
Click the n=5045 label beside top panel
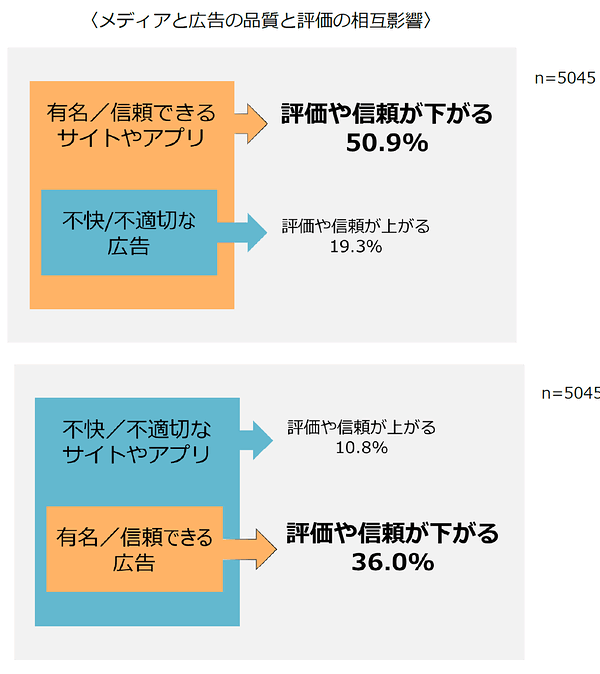(x=565, y=78)
